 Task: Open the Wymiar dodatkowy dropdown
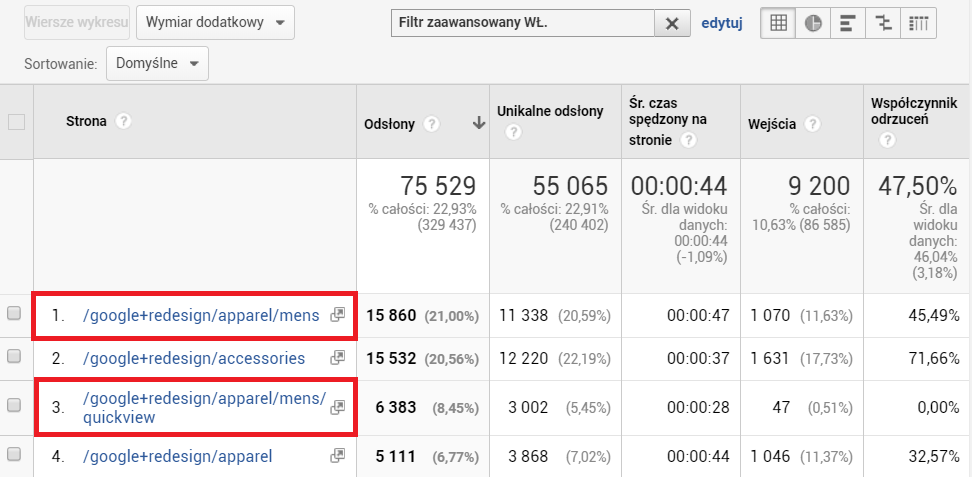pos(215,22)
